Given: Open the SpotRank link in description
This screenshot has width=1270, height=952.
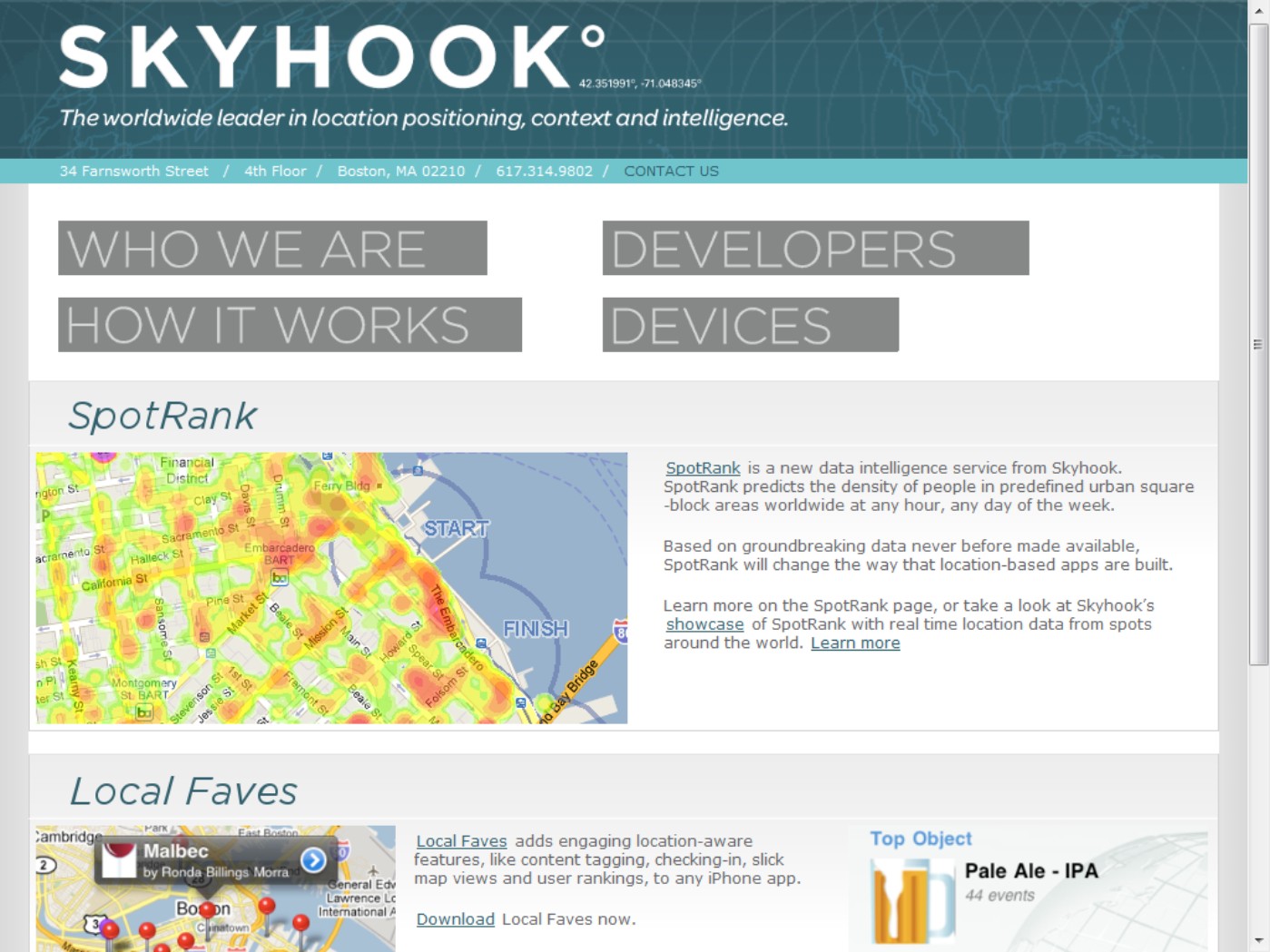Looking at the screenshot, I should pyautogui.click(x=703, y=468).
